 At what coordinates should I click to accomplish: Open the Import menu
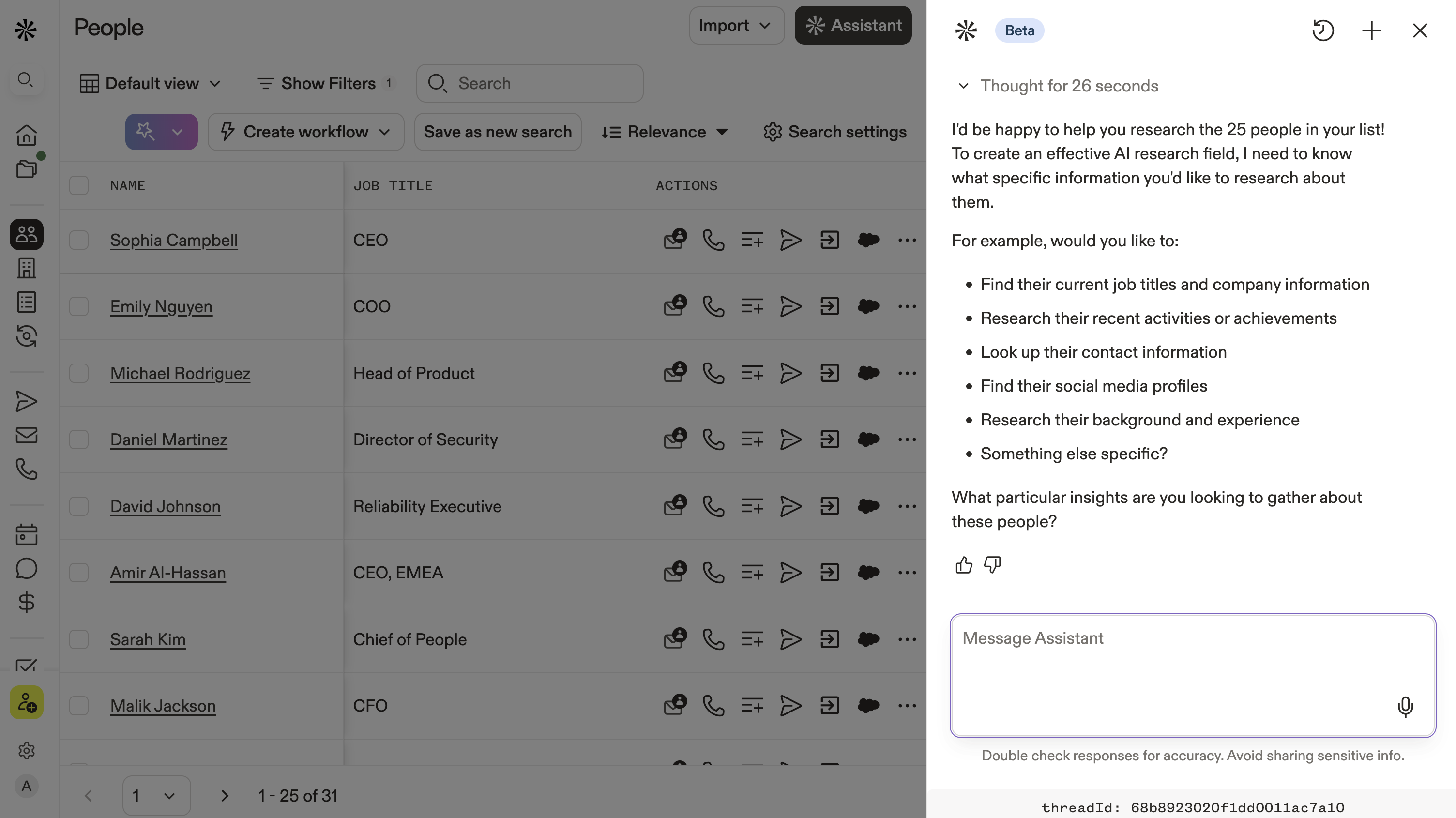point(736,26)
